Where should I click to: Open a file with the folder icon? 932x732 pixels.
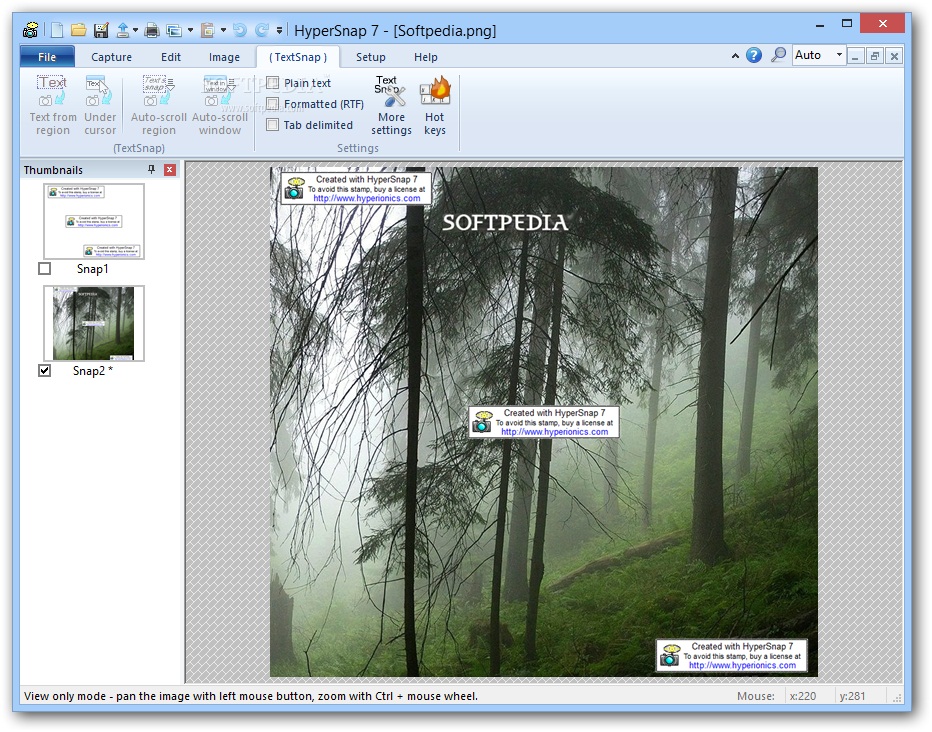[78, 30]
